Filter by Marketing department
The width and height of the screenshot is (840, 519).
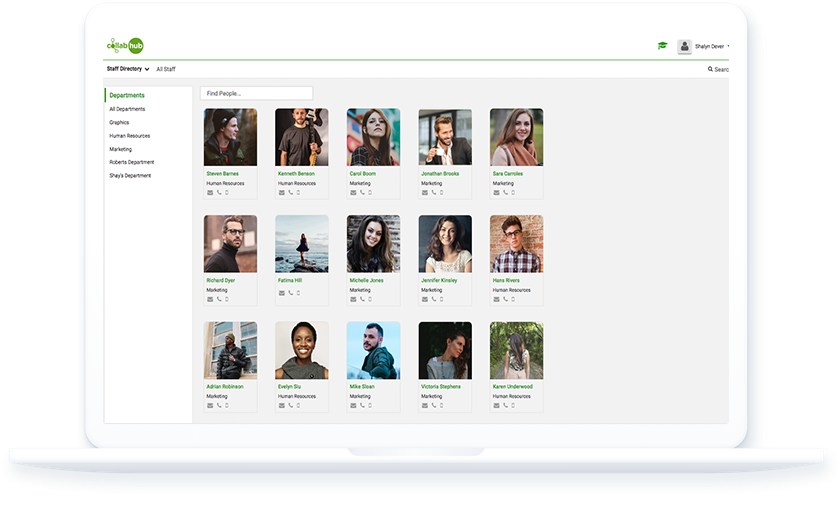tap(121, 149)
